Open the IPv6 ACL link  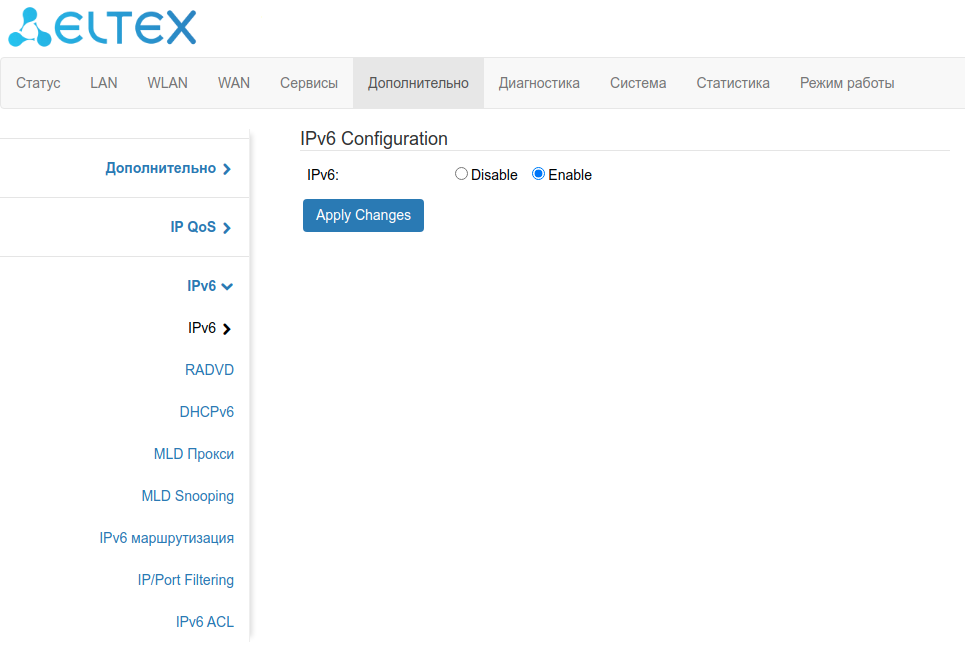(x=205, y=622)
